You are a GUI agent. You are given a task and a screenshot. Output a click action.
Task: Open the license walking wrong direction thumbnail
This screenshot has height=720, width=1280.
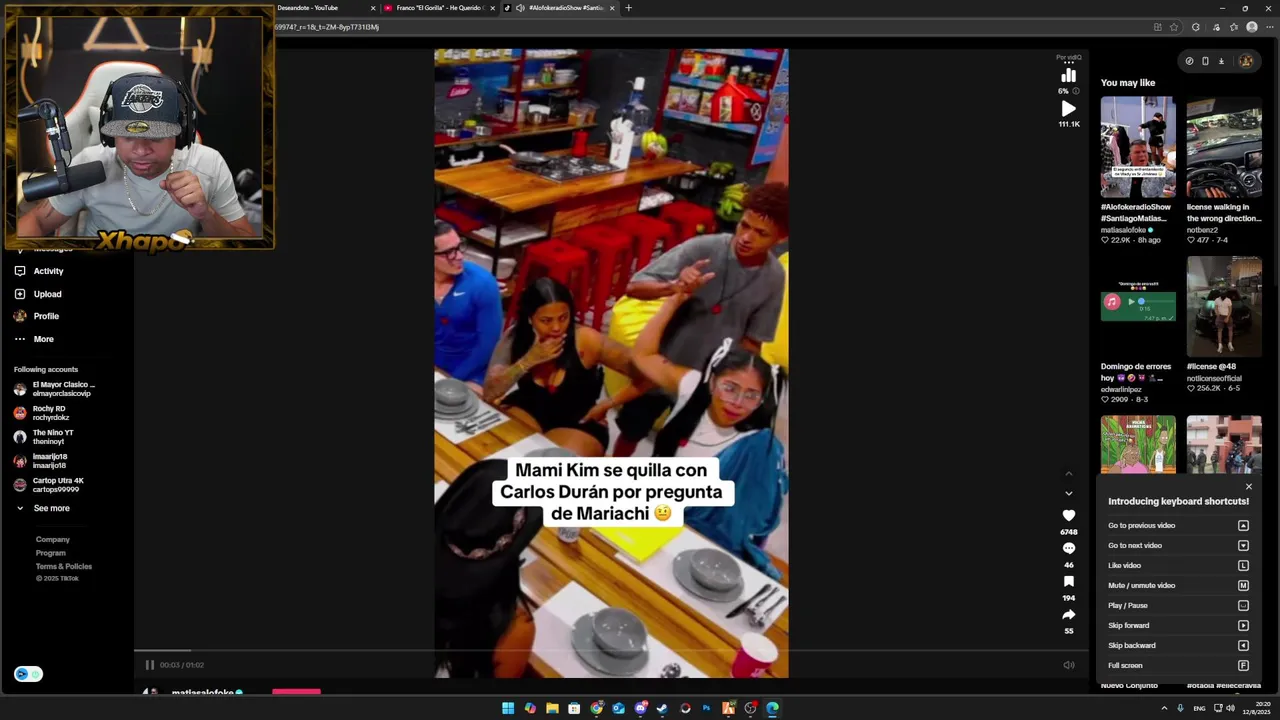click(1224, 147)
